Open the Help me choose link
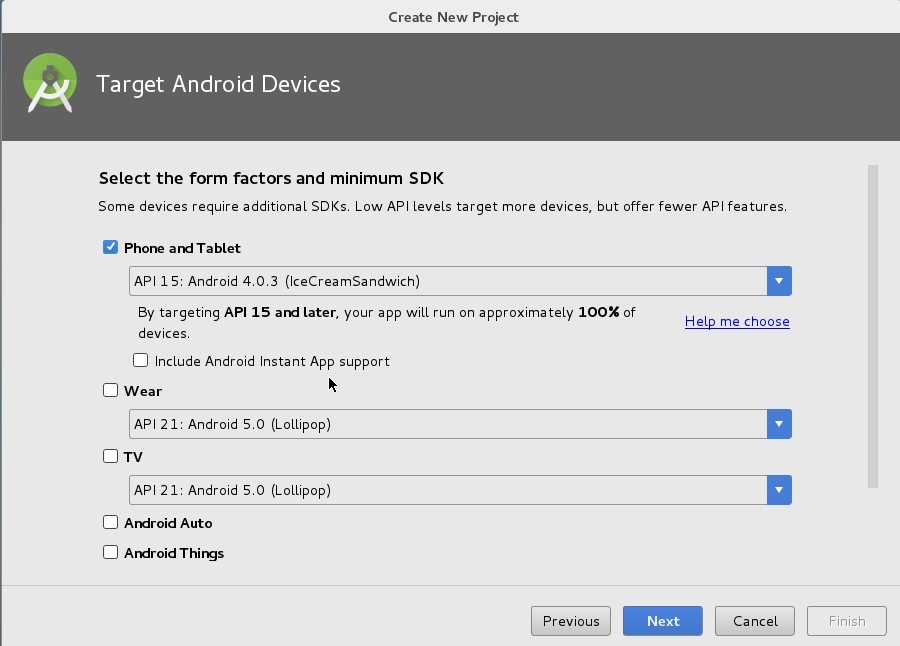Screen dimensions: 900x646 [x=737, y=321]
